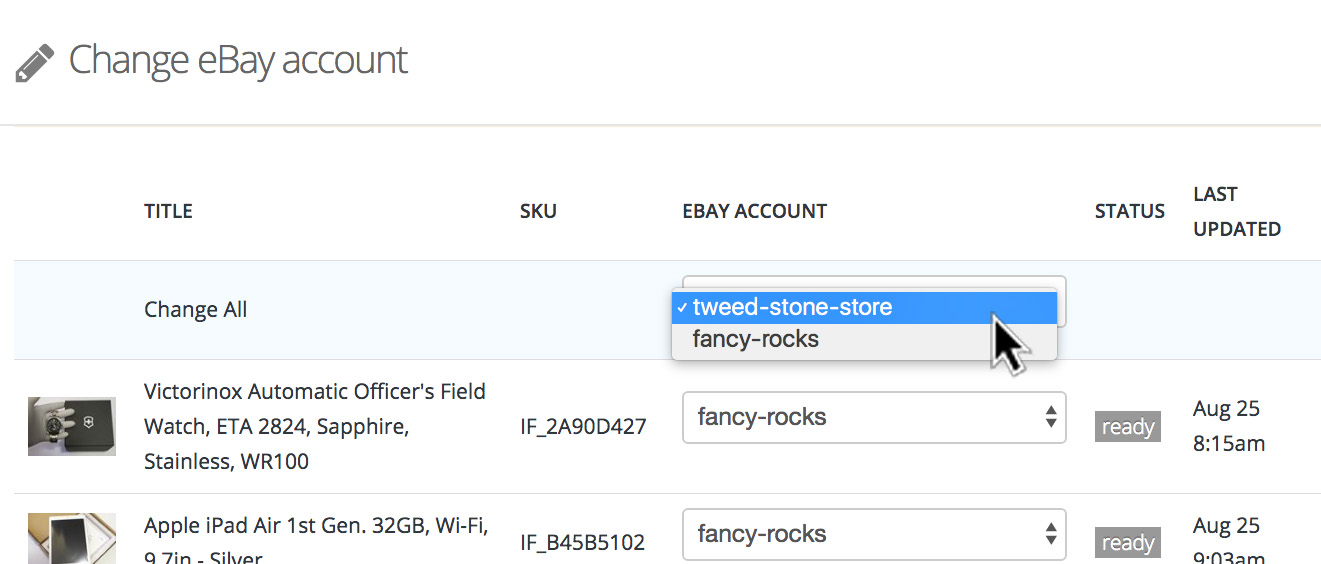This screenshot has width=1321, height=564.
Task: Click SKU IF_B45B5102
Action: (x=583, y=543)
